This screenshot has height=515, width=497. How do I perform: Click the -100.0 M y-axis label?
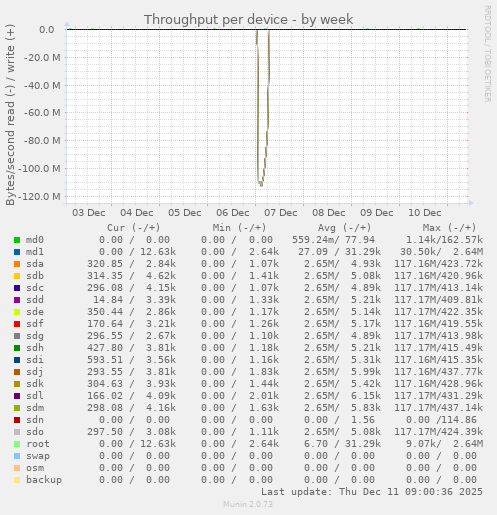point(40,169)
